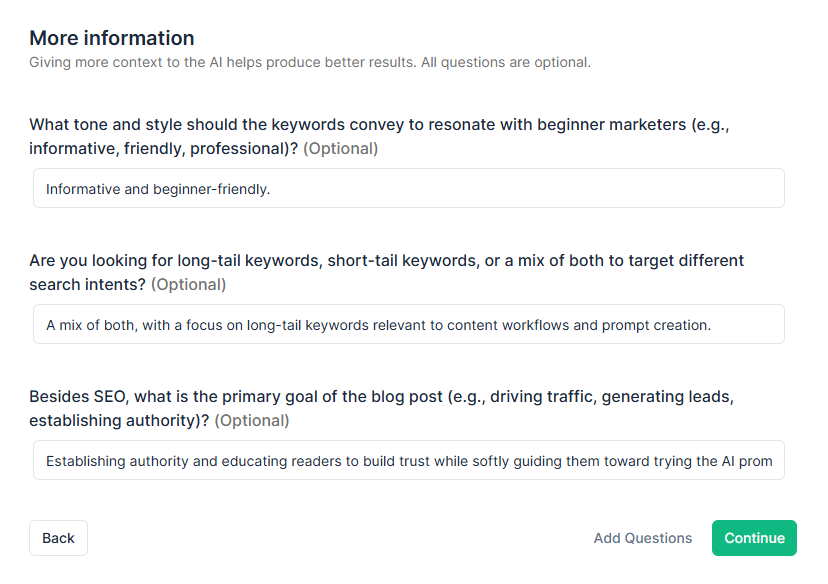This screenshot has height=584, width=828.
Task: Focus the tone and style answer field
Action: point(409,188)
